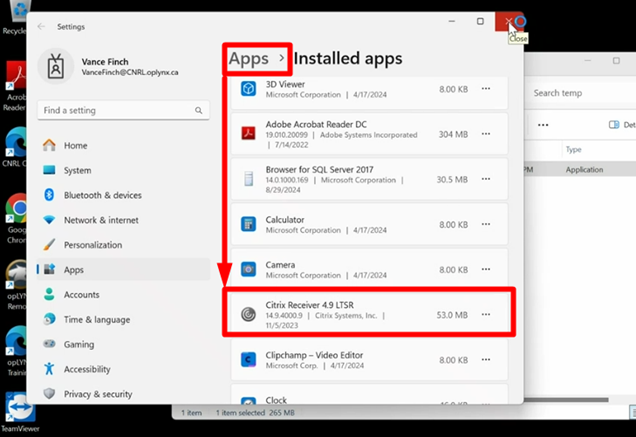
Task: Click the Find a setting search box
Action: pos(122,110)
